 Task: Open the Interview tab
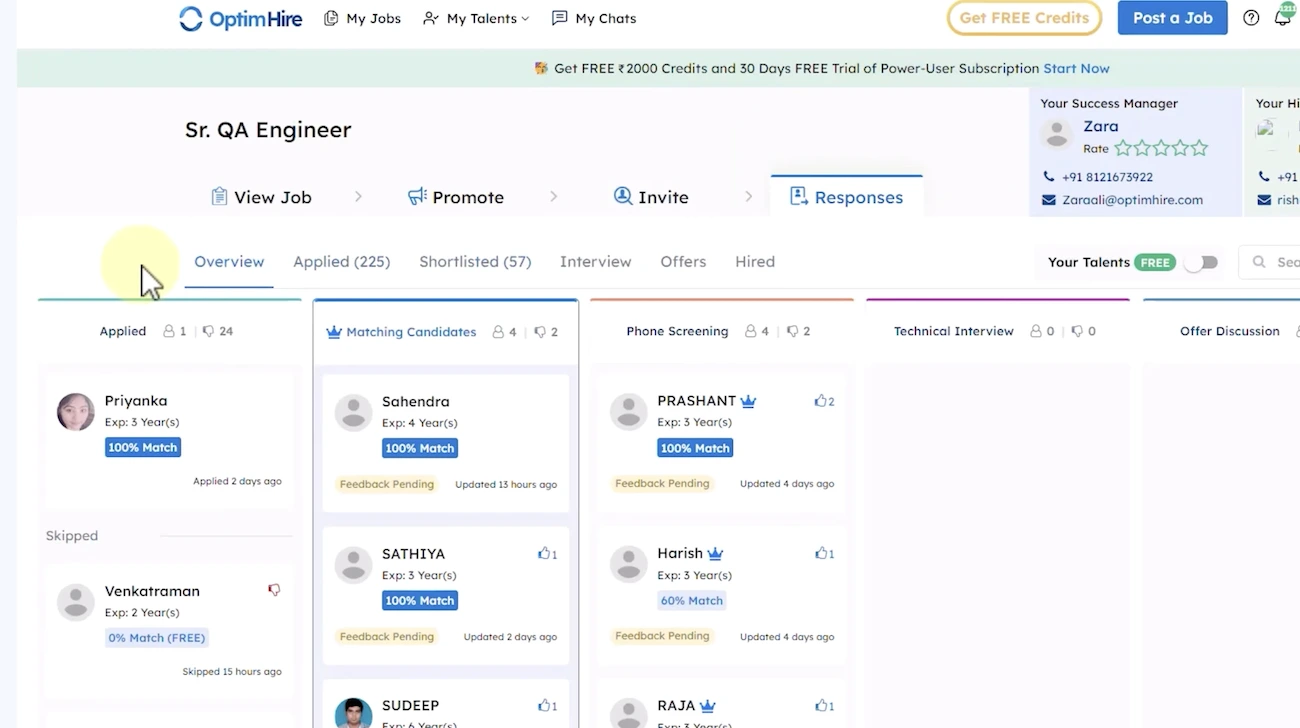(595, 261)
